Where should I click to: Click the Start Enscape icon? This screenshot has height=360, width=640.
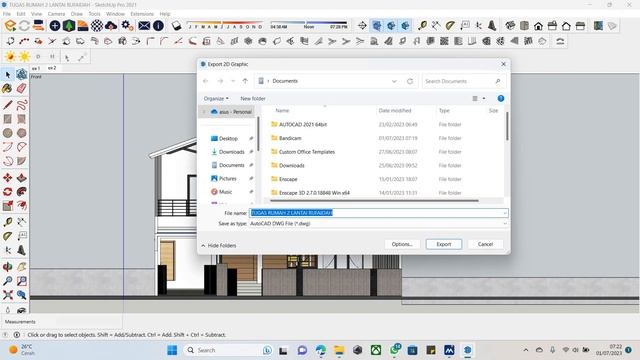10,26
